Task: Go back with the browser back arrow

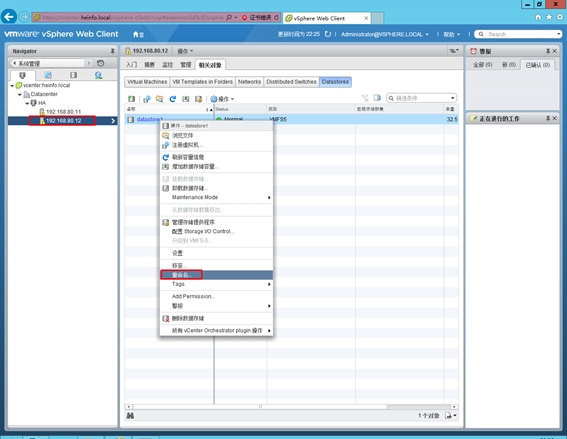Action: click(x=9, y=17)
